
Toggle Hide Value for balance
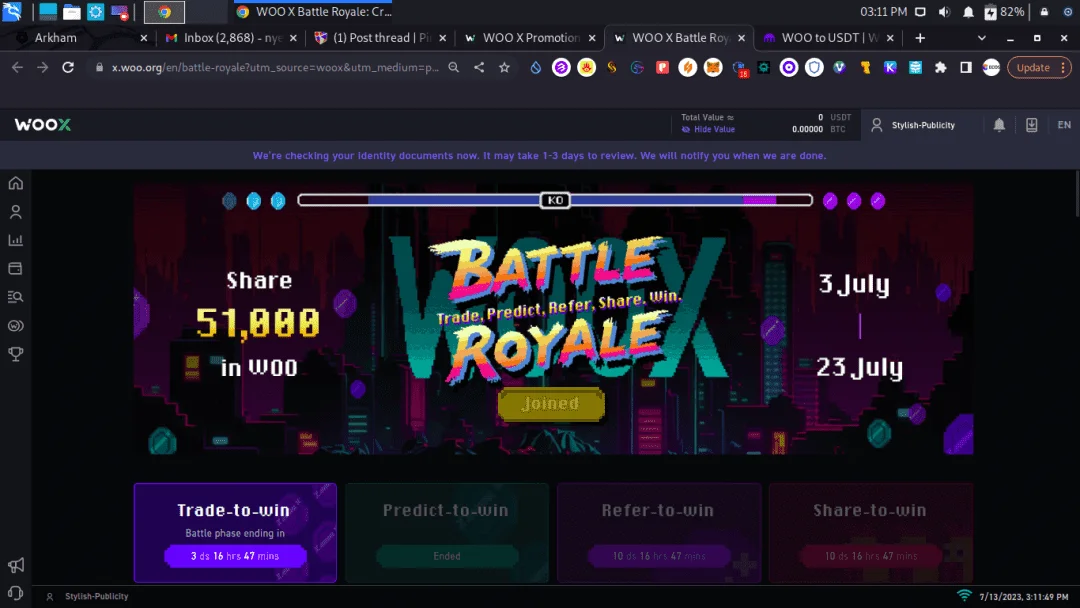(708, 129)
